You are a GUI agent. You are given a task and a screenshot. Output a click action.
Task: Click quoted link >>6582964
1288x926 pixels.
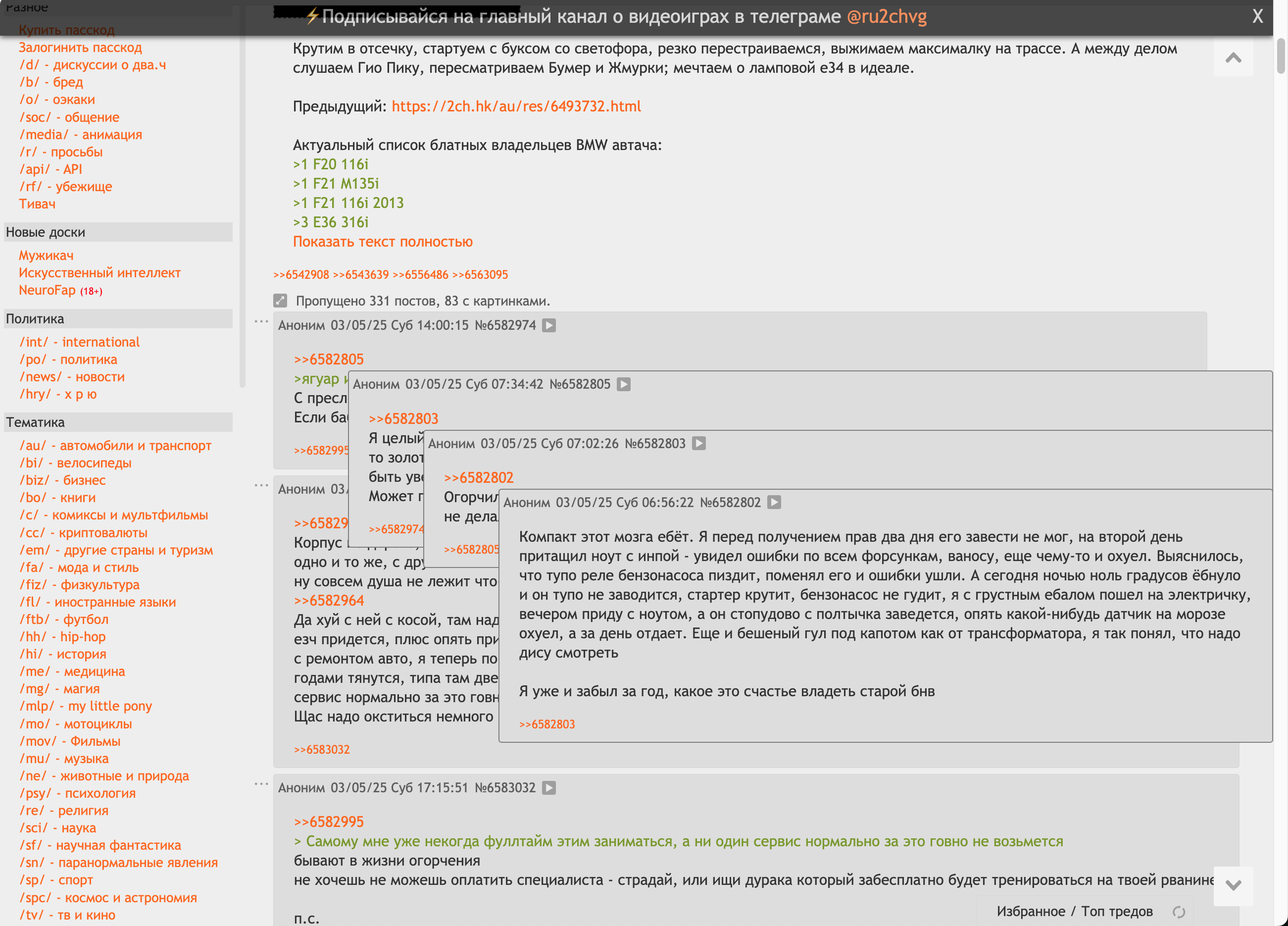(329, 601)
